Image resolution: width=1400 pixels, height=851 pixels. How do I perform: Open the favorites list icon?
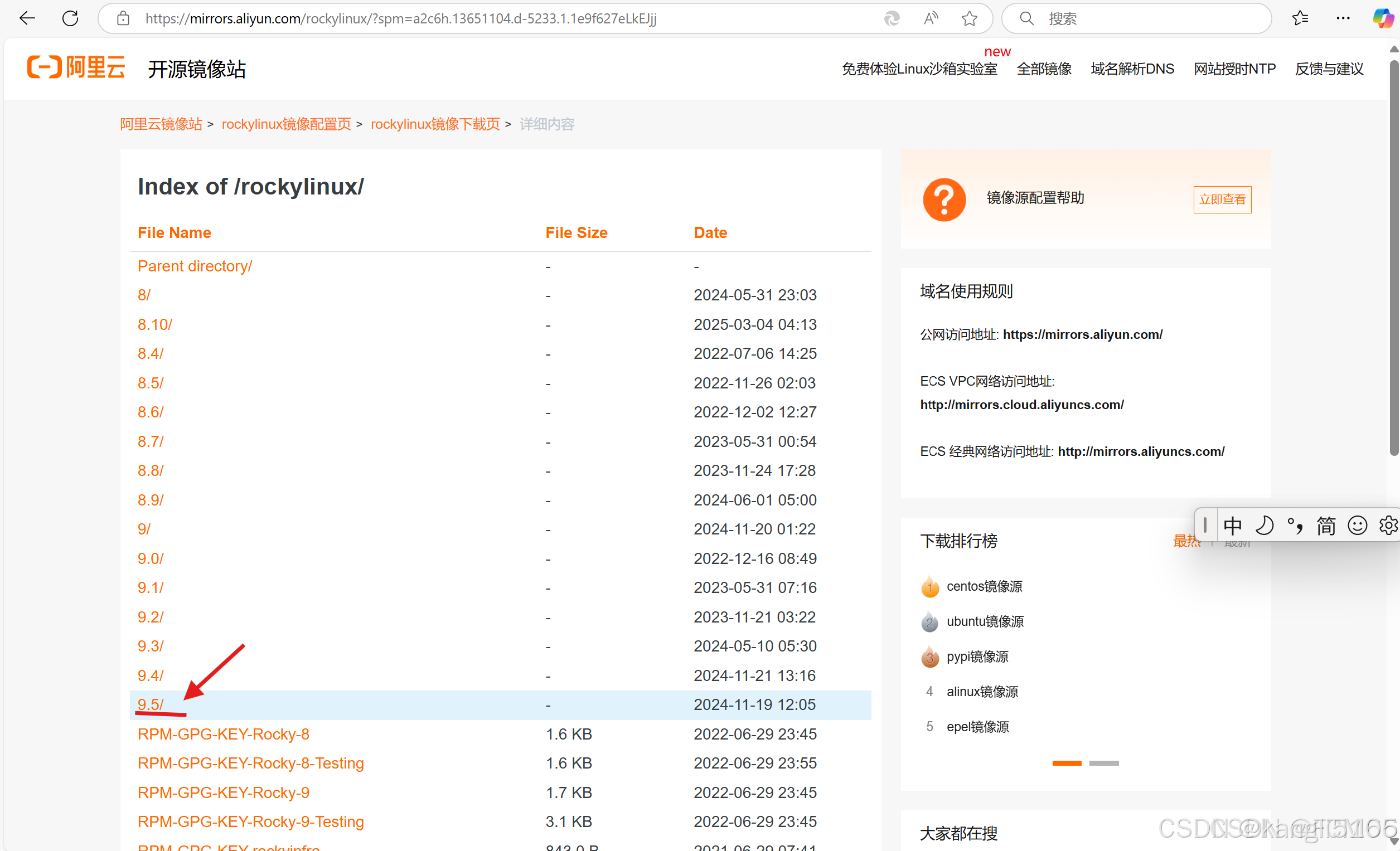[x=1300, y=19]
